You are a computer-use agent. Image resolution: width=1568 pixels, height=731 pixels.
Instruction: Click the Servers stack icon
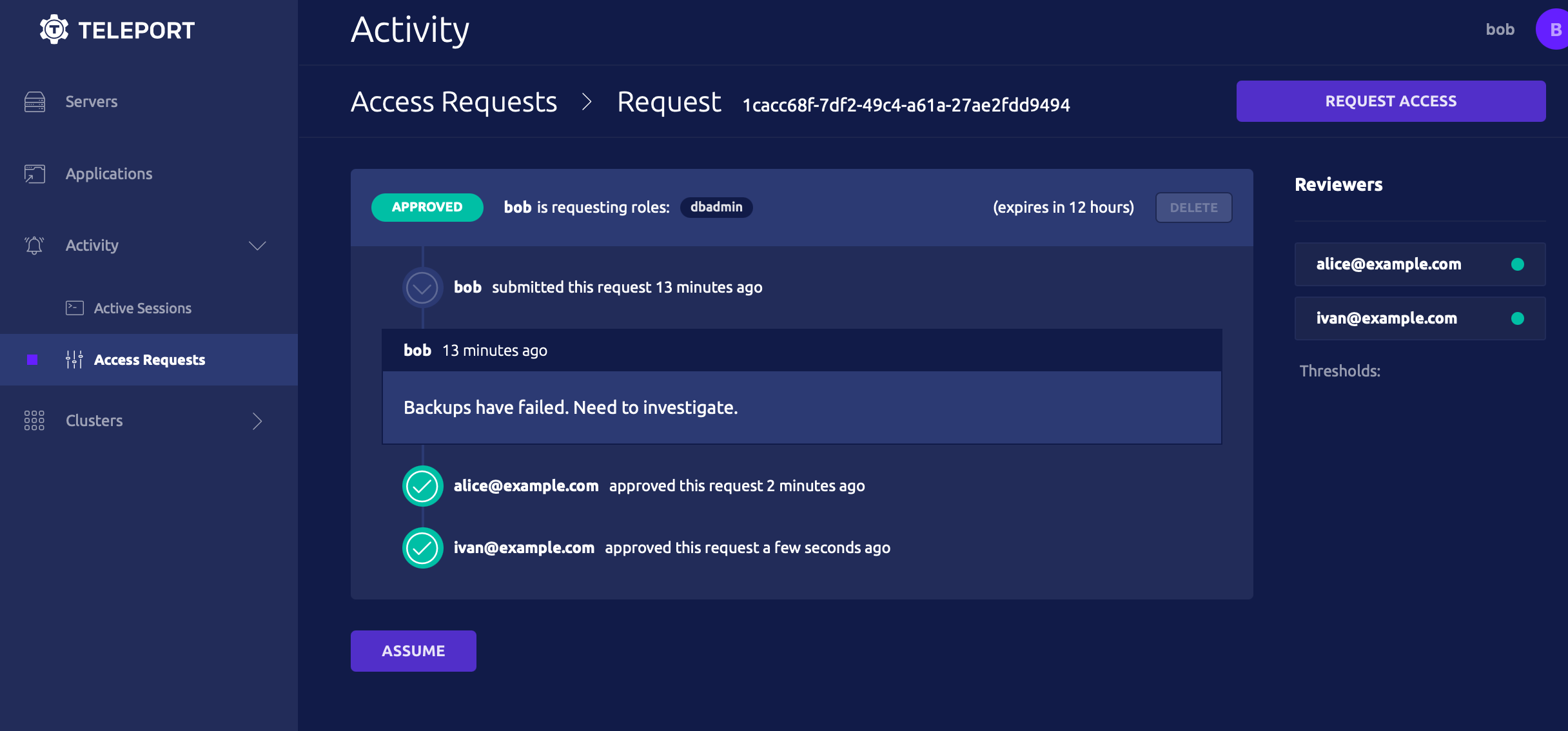click(35, 102)
